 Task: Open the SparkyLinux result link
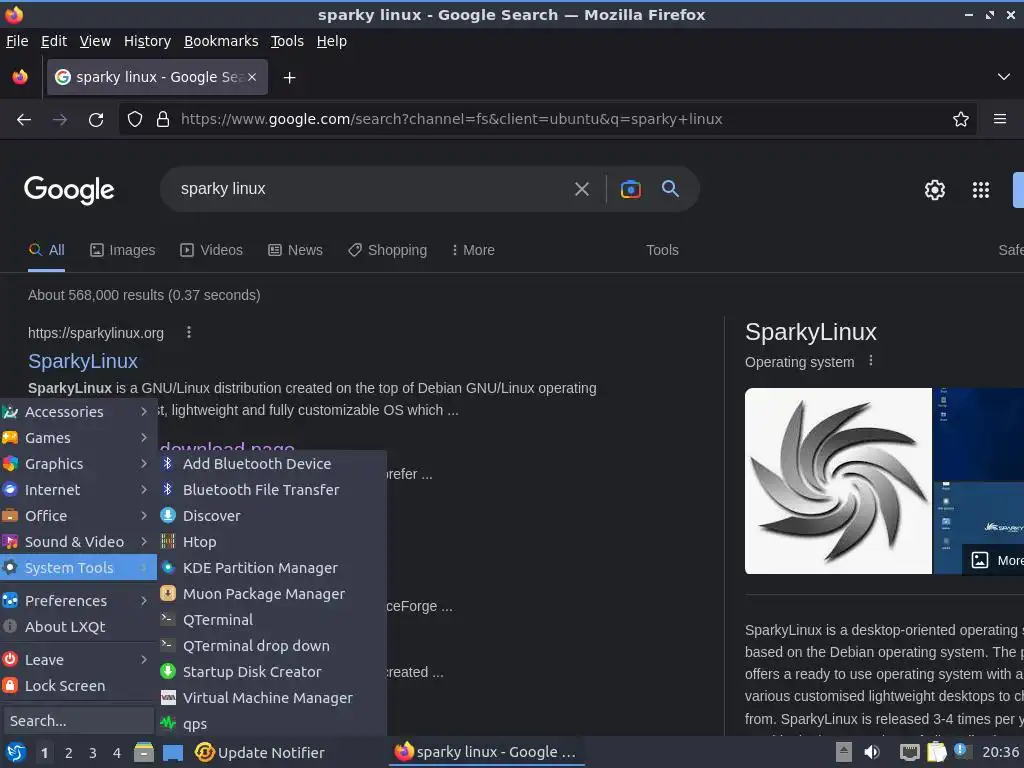(83, 361)
